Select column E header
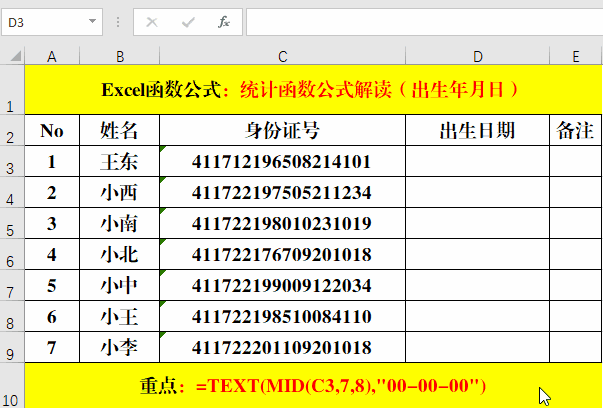The image size is (603, 408). [x=576, y=57]
